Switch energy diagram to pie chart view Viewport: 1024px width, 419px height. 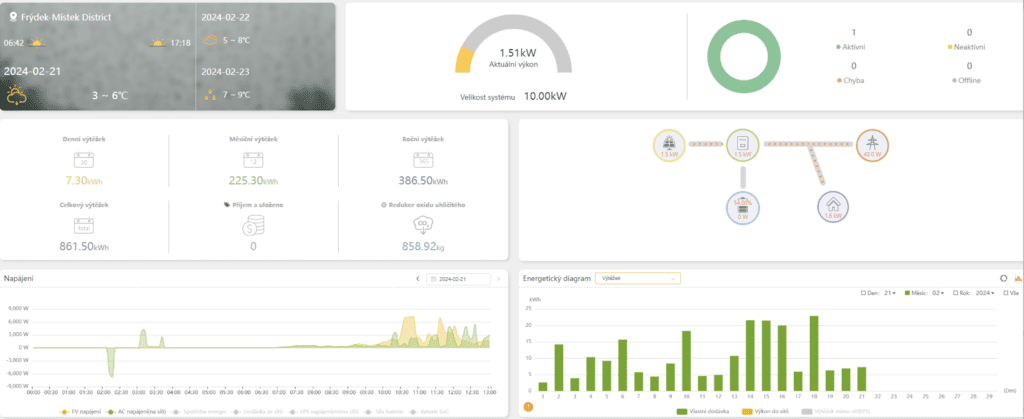tap(1003, 278)
